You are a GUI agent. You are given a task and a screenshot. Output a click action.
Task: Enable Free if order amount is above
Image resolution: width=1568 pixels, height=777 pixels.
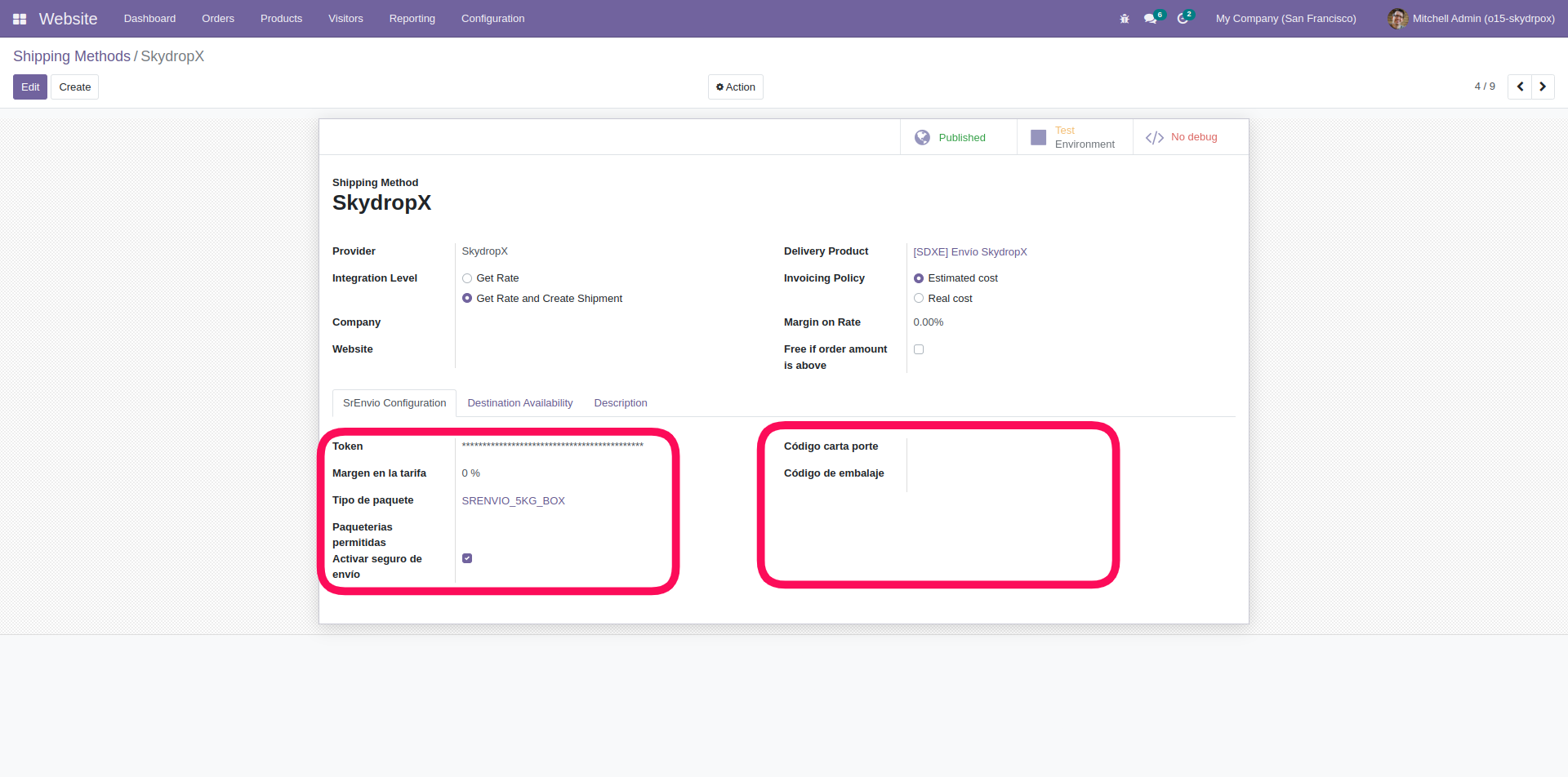point(919,349)
